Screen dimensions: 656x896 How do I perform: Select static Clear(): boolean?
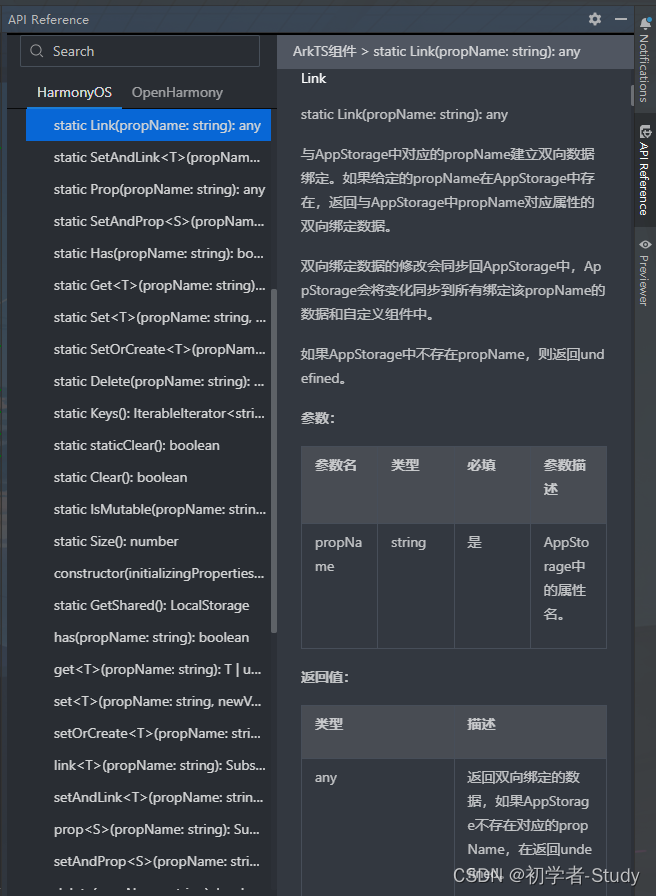(x=149, y=477)
